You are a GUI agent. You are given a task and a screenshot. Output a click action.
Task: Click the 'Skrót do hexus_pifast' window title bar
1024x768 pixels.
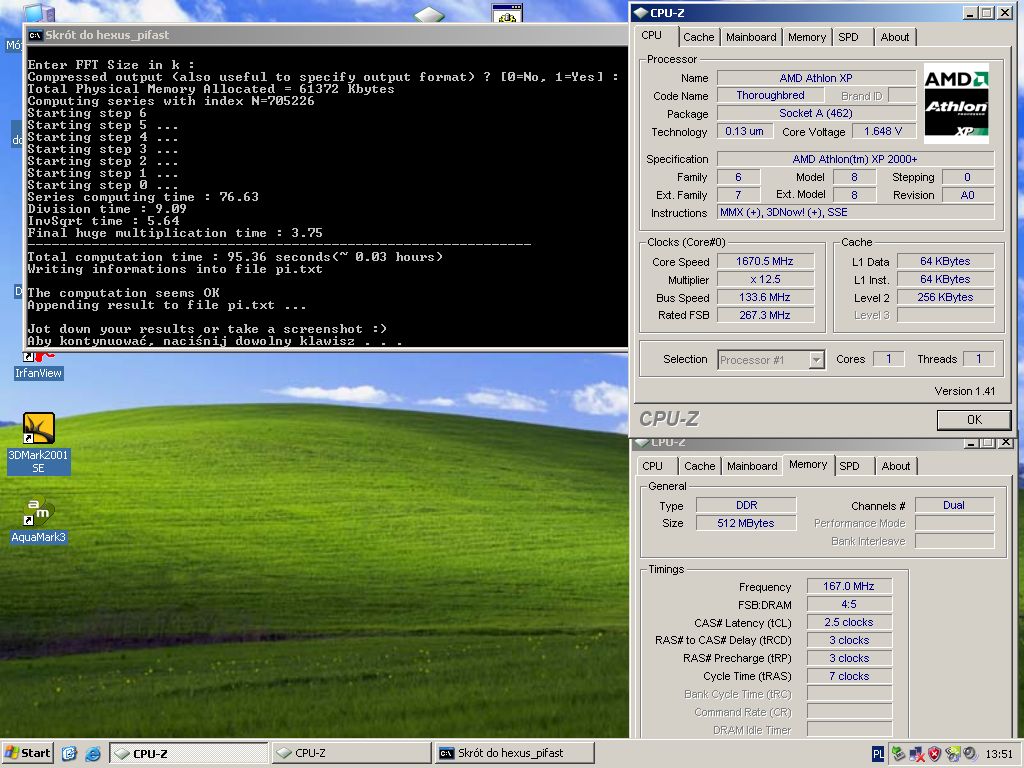(x=327, y=35)
